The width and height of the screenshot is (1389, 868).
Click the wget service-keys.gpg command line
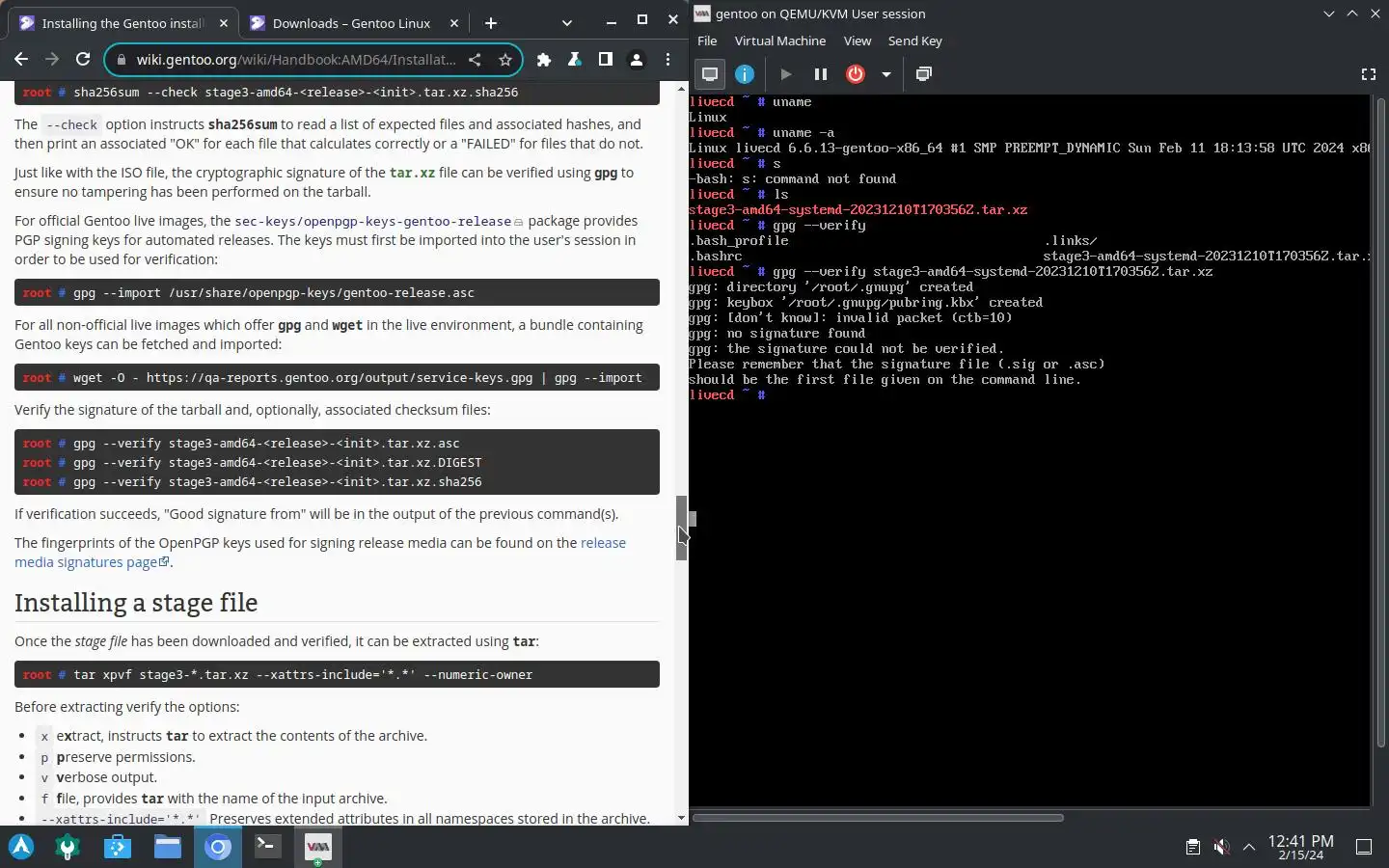point(337,377)
